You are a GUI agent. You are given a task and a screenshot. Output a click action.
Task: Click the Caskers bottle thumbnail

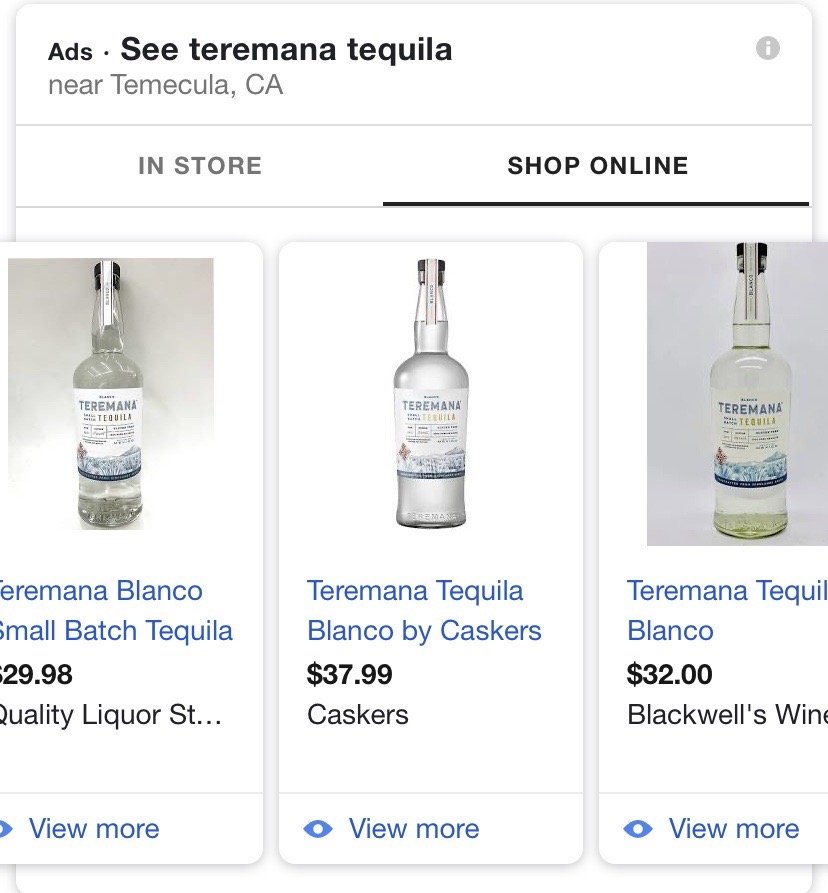(431, 394)
